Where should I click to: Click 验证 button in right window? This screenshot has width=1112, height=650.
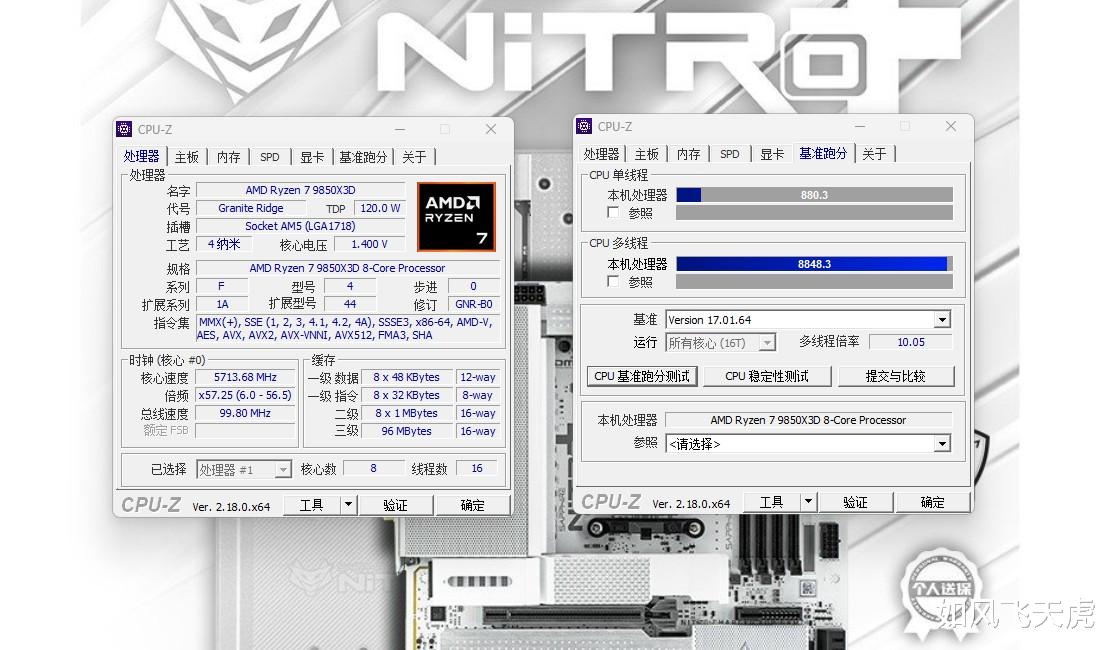pos(855,502)
